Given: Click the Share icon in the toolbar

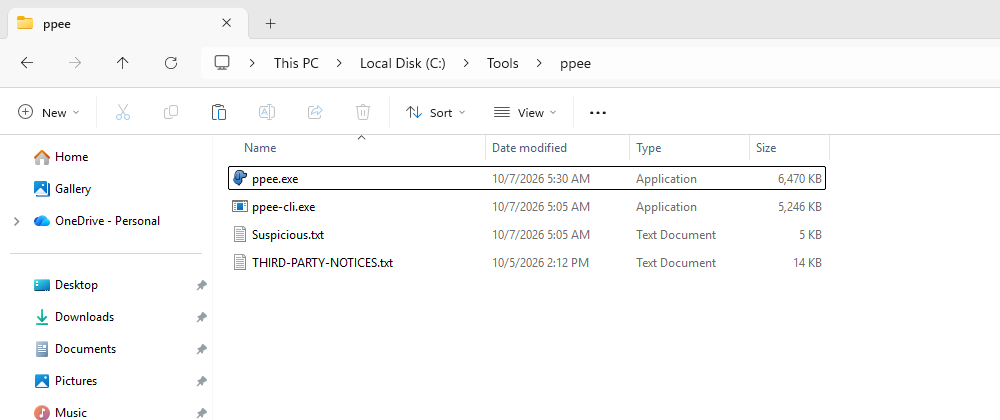Looking at the screenshot, I should pos(315,112).
